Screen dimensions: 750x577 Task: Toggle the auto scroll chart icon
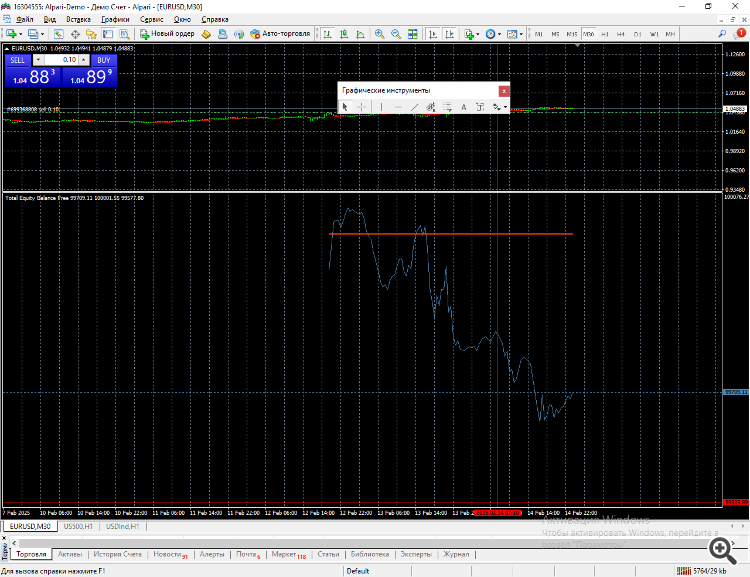pyautogui.click(x=433, y=34)
